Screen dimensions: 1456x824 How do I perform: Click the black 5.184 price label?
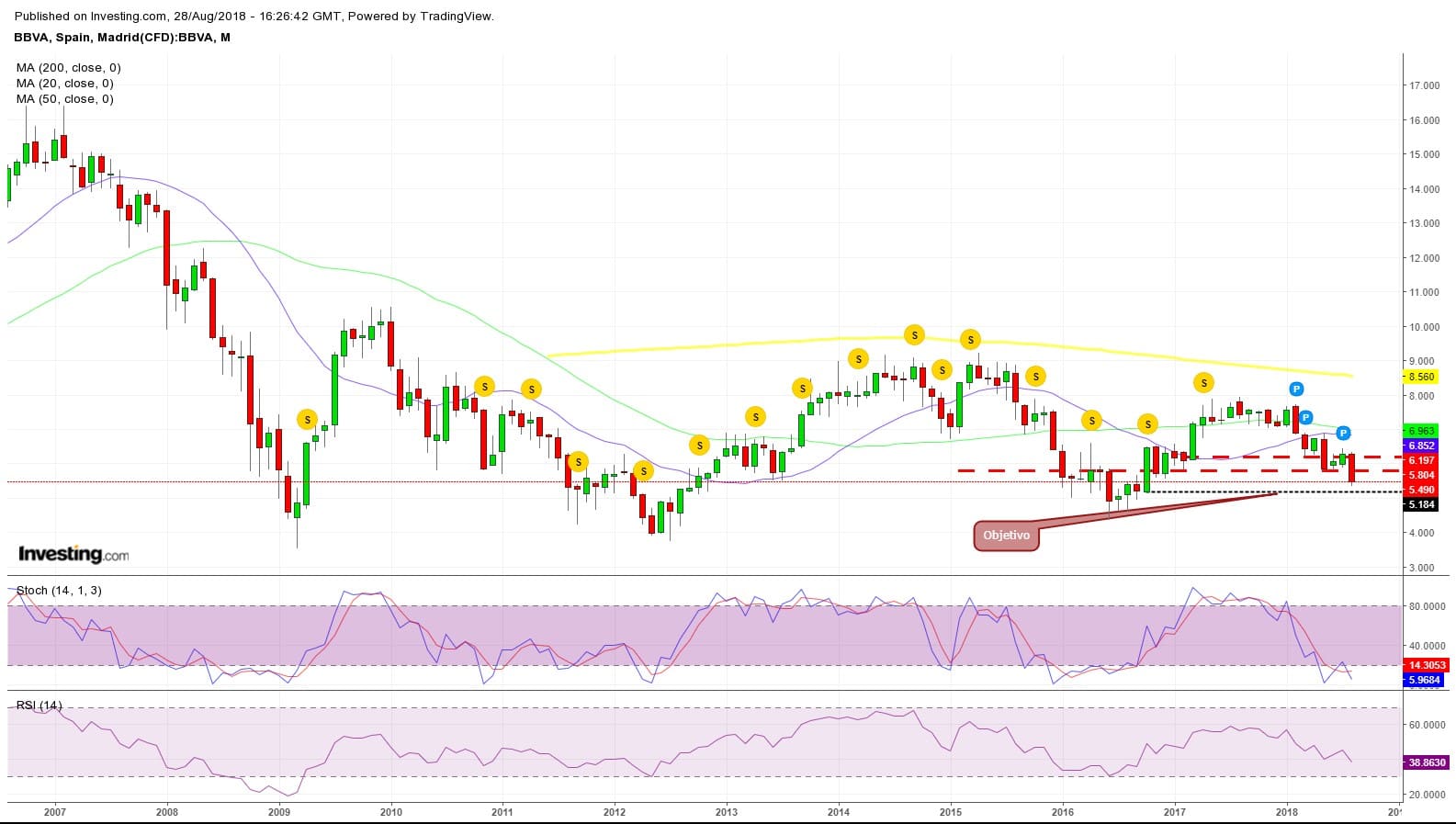pos(1421,504)
